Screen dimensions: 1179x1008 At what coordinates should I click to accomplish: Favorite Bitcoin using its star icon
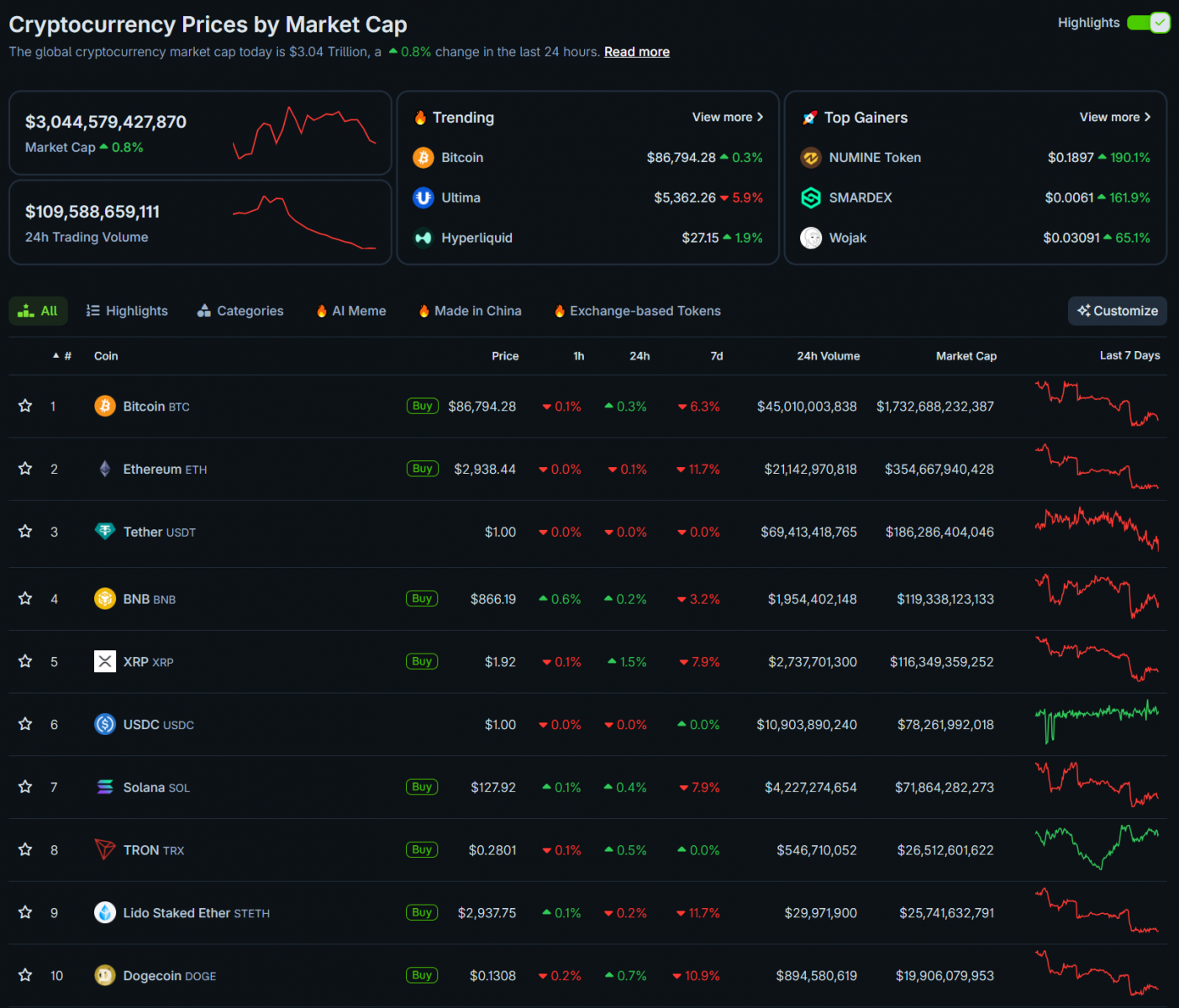25,406
